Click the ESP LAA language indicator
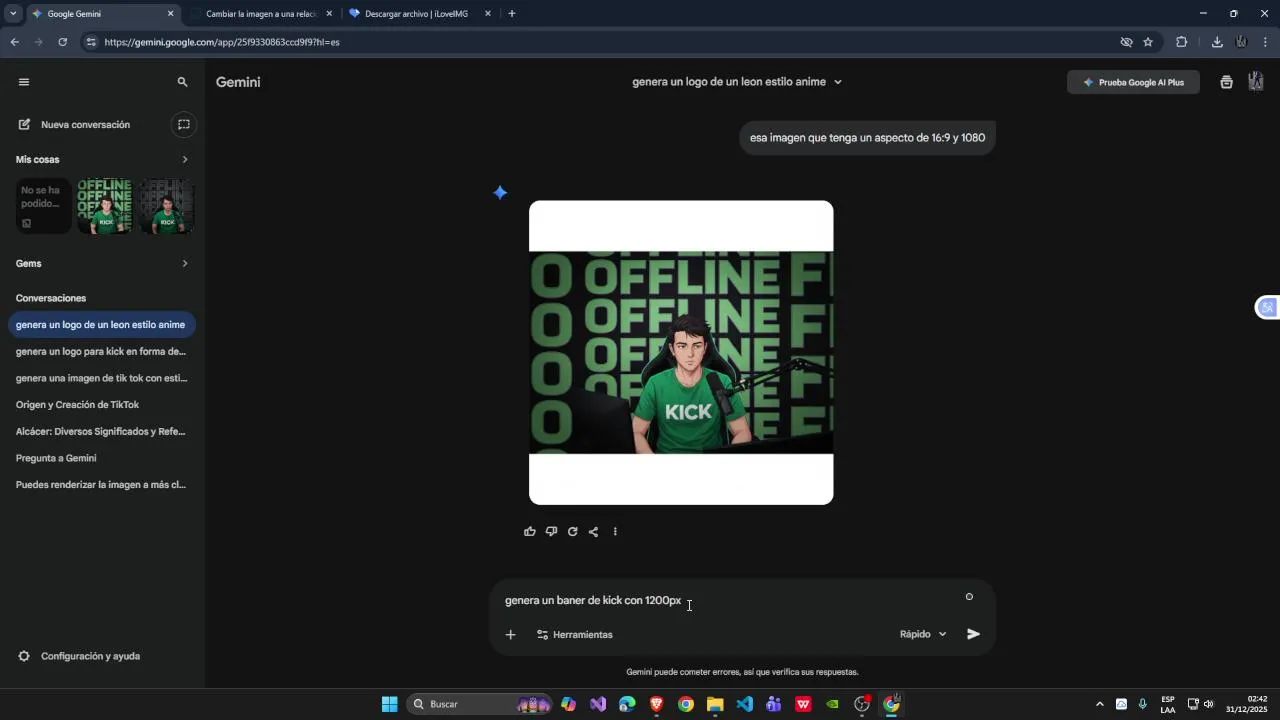 pos(1168,704)
